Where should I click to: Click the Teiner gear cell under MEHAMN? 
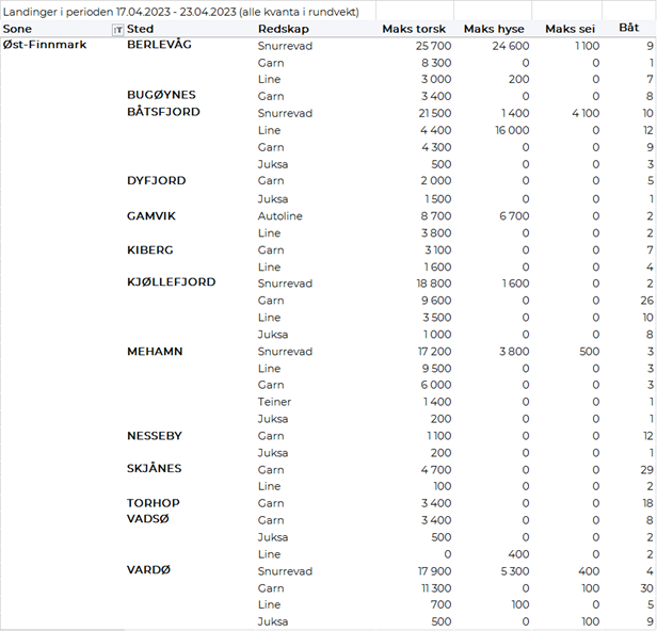tap(274, 401)
